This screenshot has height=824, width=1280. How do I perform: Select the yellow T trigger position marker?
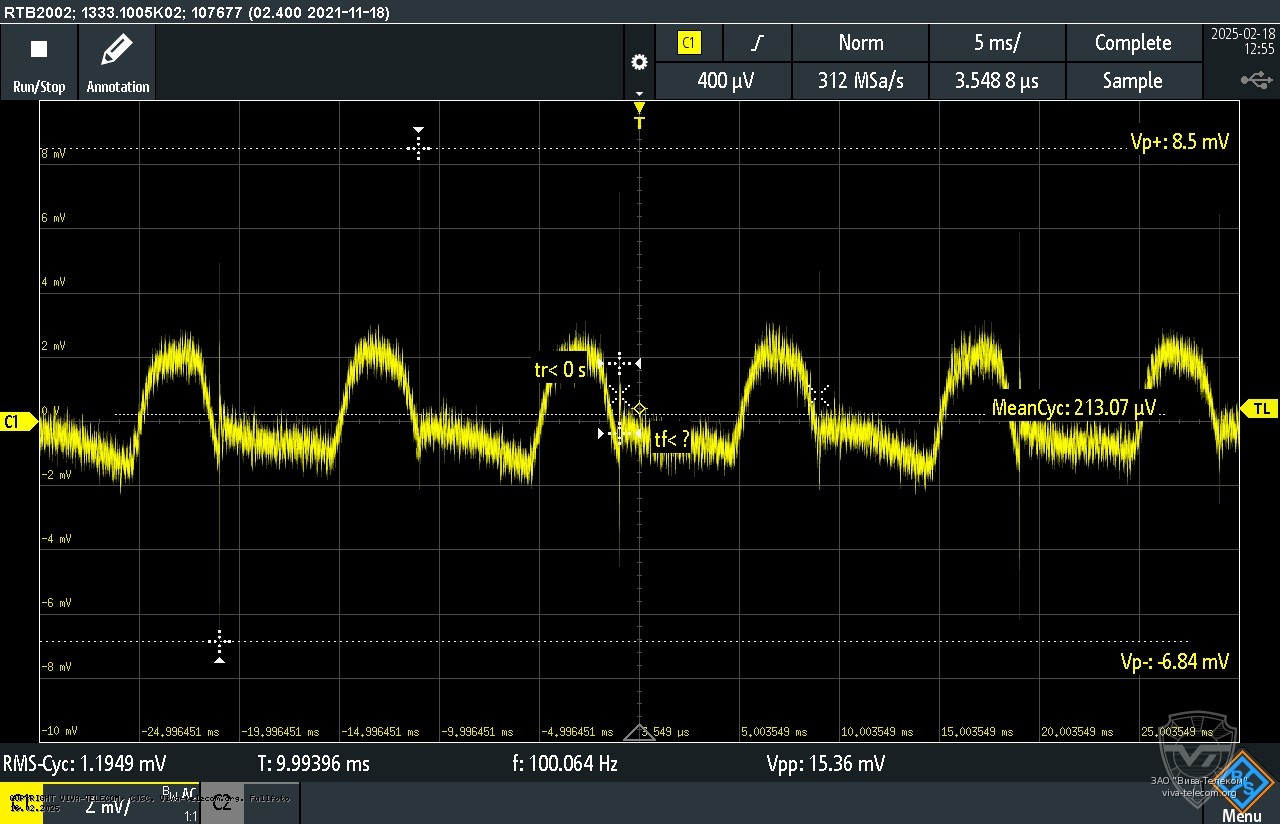pyautogui.click(x=640, y=115)
